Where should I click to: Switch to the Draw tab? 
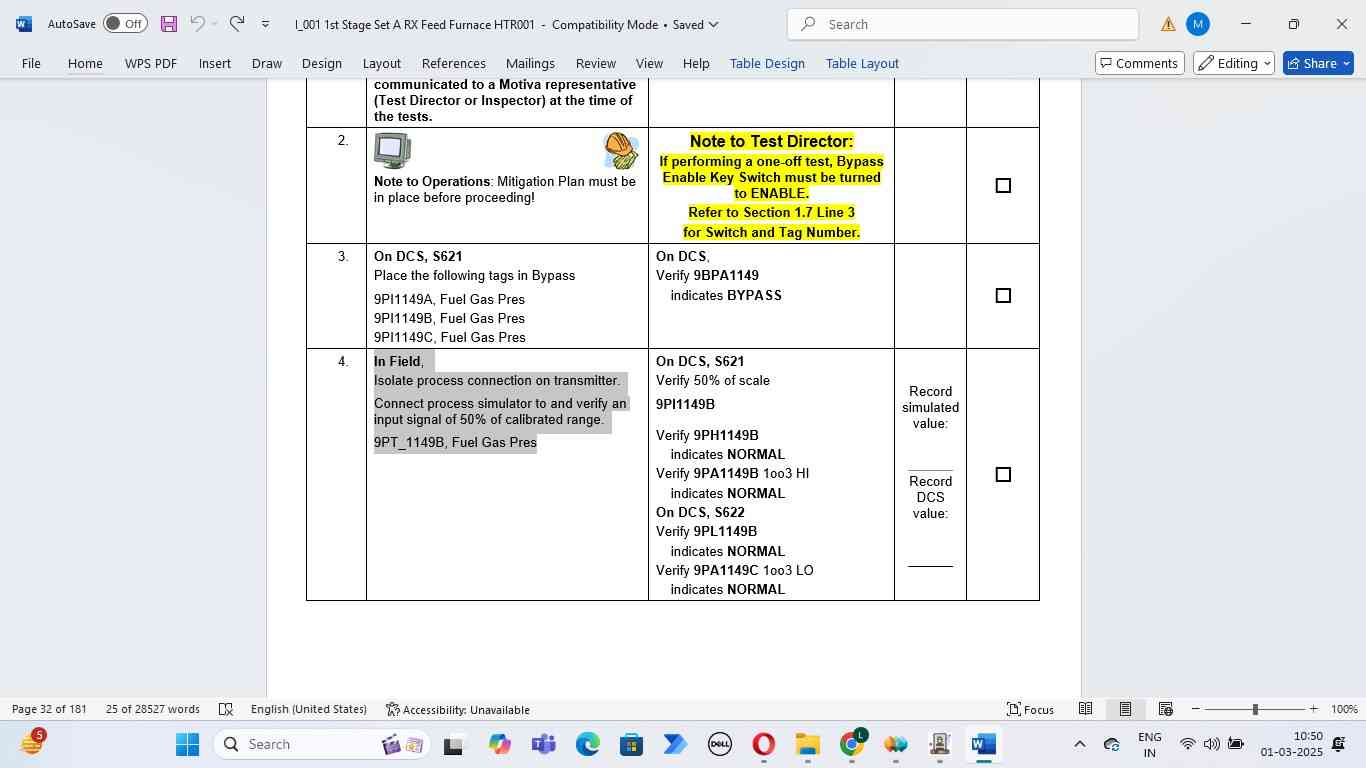pyautogui.click(x=267, y=63)
